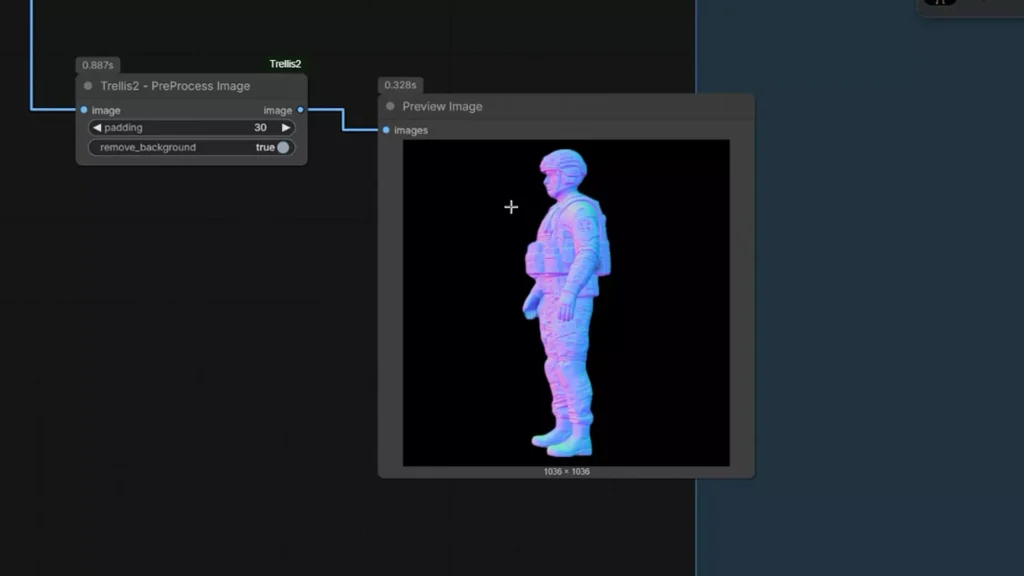
Task: Toggle the remove_background switch
Action: tap(283, 148)
